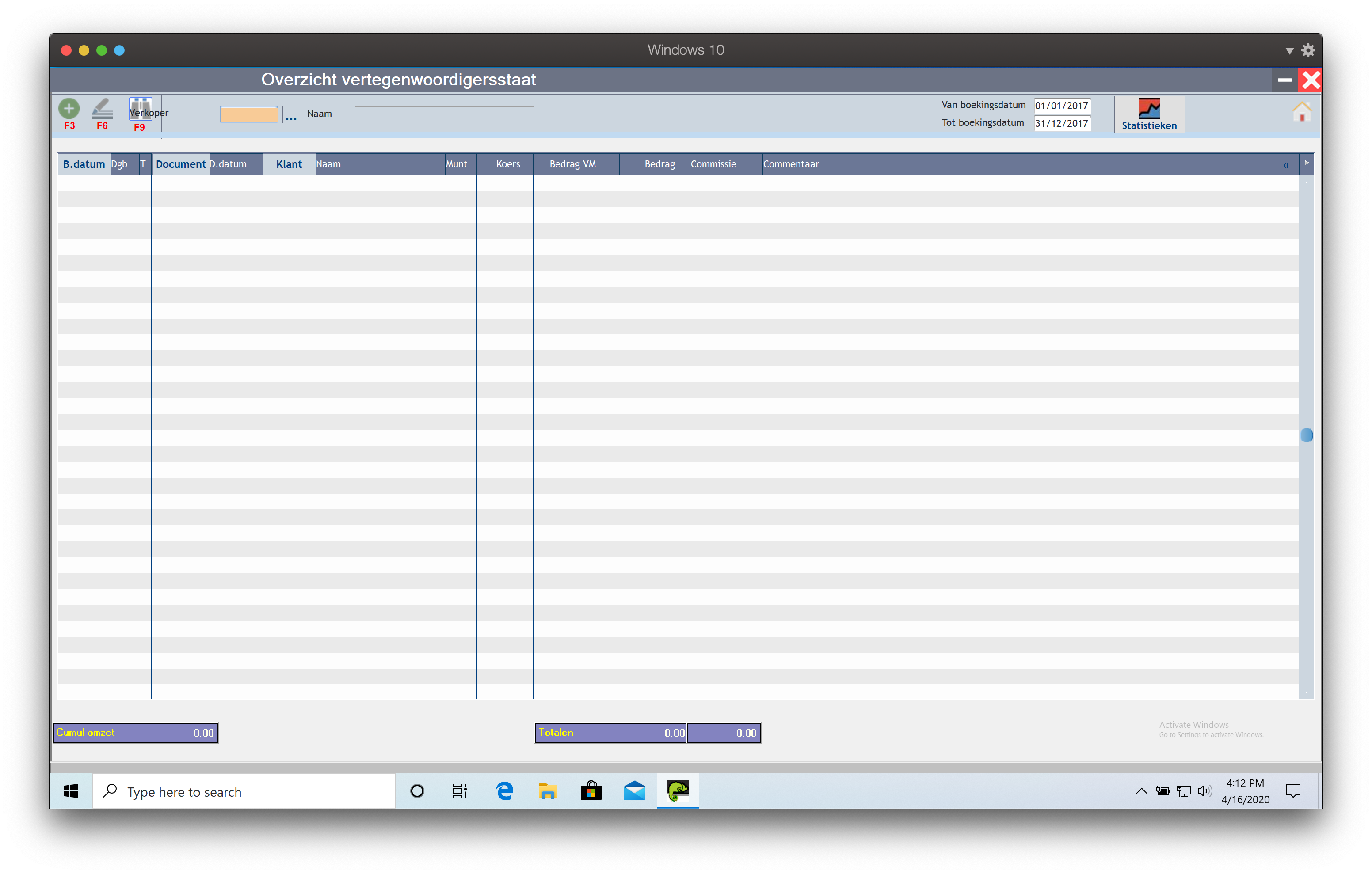Open the chameleon app in taskbar
This screenshot has height=874, width=1372.
(678, 791)
